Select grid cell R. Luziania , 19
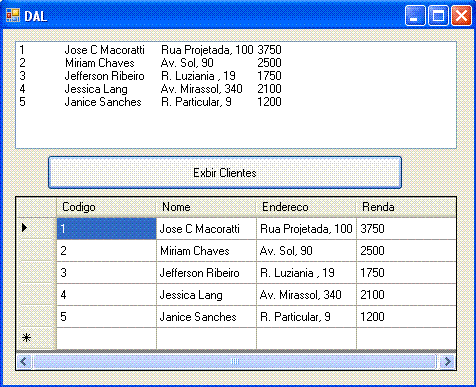Screen dimensions: 476x387 (x=306, y=273)
